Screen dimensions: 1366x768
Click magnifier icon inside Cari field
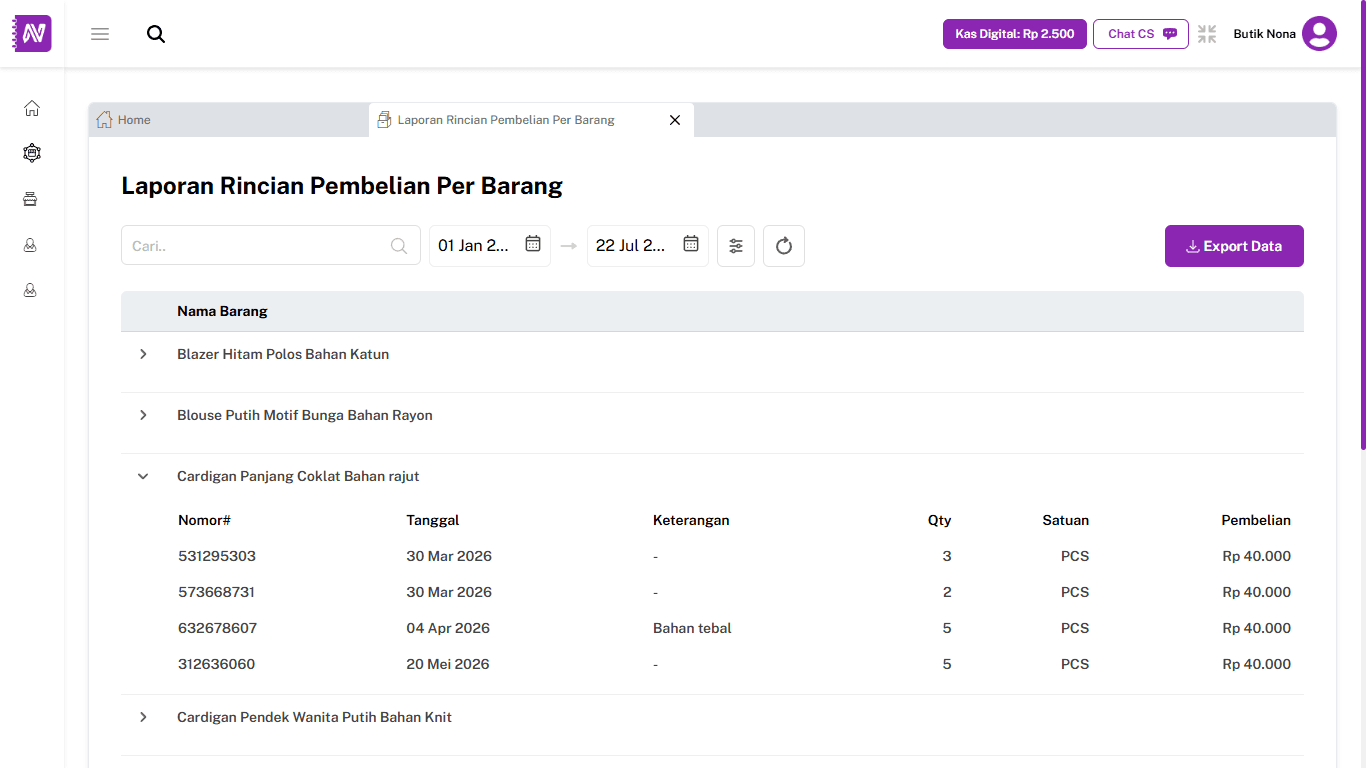[399, 246]
